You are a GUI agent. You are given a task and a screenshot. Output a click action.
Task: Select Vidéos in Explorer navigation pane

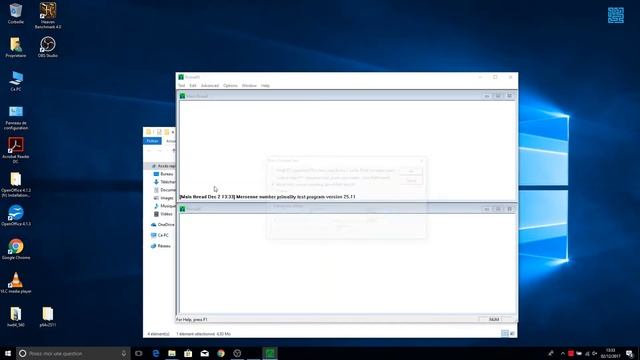[163, 214]
